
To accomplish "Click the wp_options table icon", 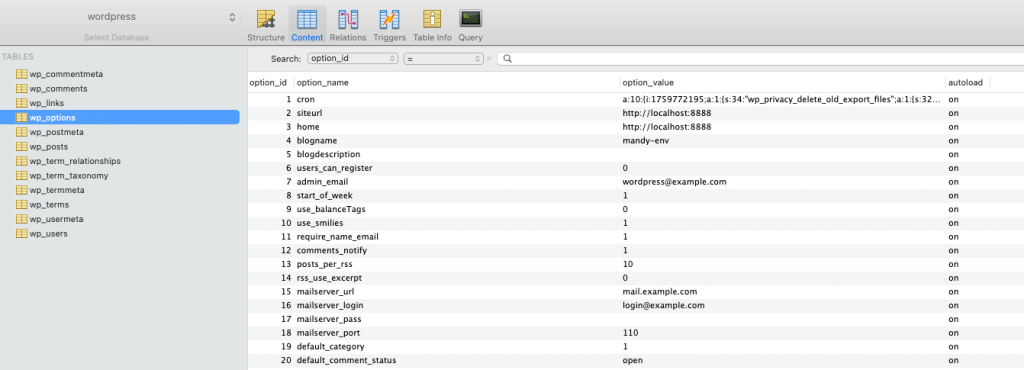I will pos(22,117).
